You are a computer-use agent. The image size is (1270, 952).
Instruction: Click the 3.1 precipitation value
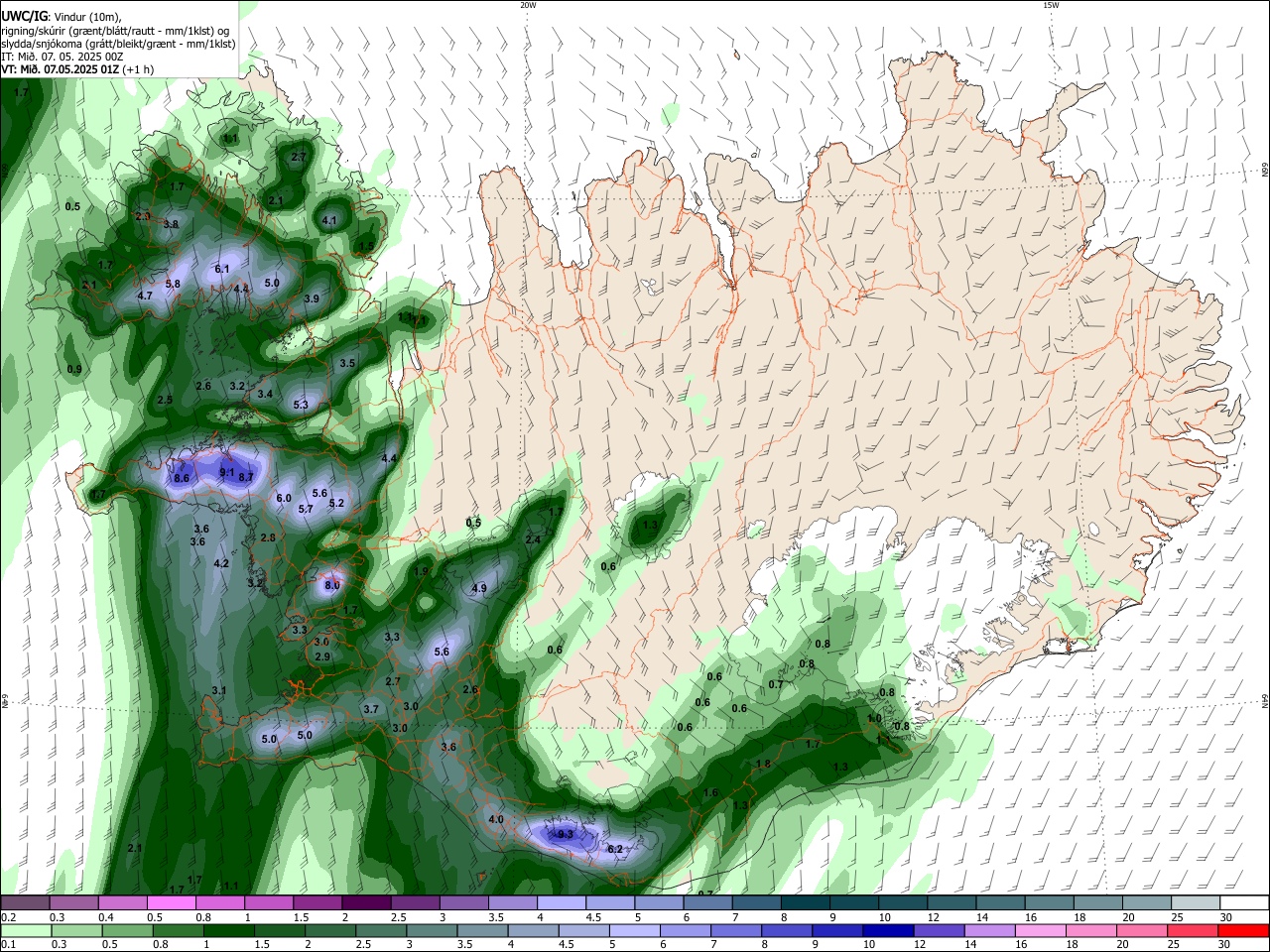click(x=219, y=690)
